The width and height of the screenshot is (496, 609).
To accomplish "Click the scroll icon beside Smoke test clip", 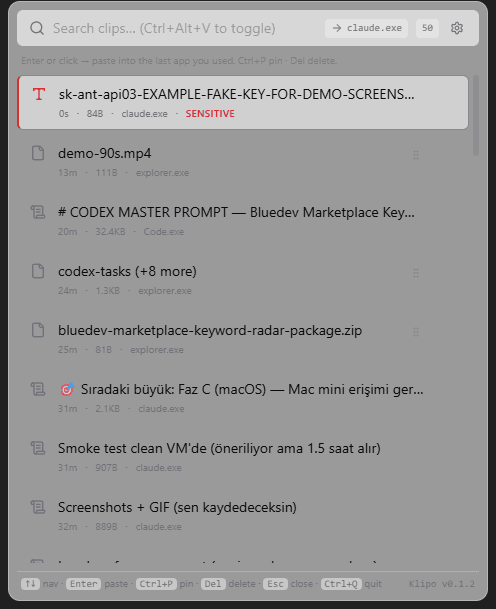I will click(38, 448).
